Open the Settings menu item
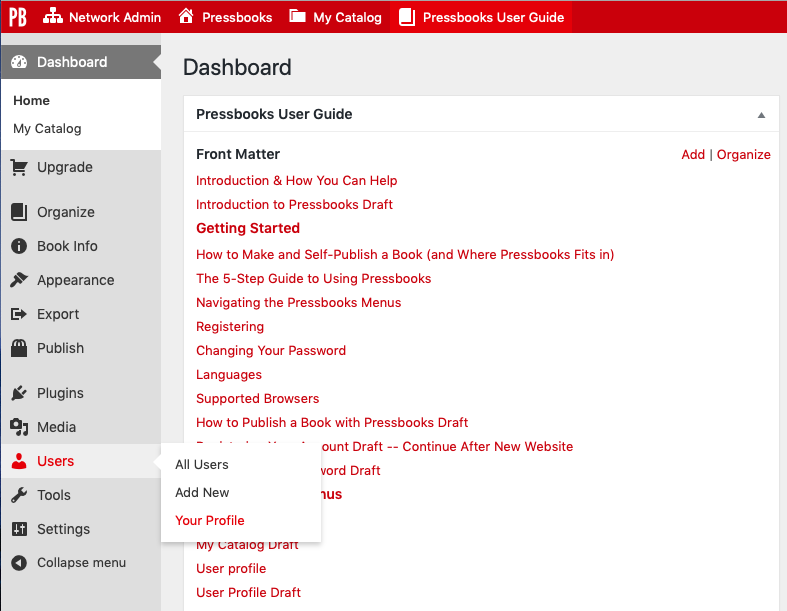Viewport: 787px width, 611px height. (81, 529)
